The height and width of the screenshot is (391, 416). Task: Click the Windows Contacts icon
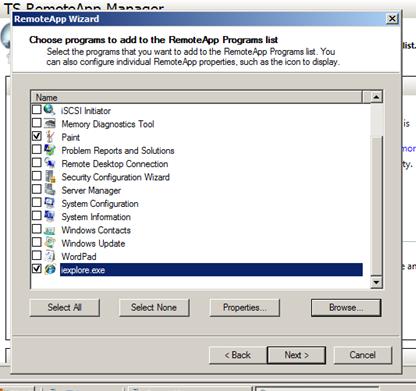[50, 230]
